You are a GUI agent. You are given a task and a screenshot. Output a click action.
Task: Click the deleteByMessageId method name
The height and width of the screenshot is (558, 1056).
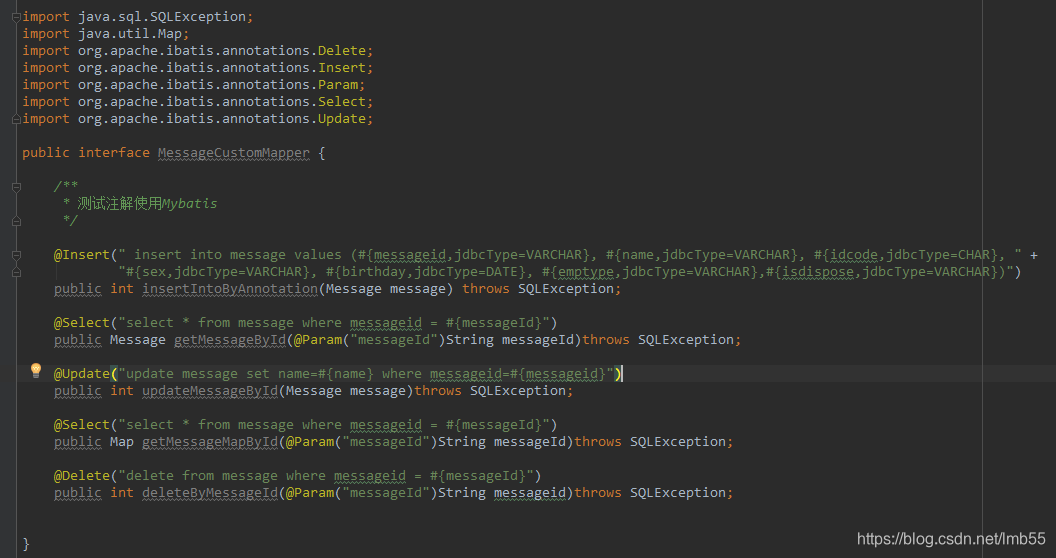click(x=210, y=493)
